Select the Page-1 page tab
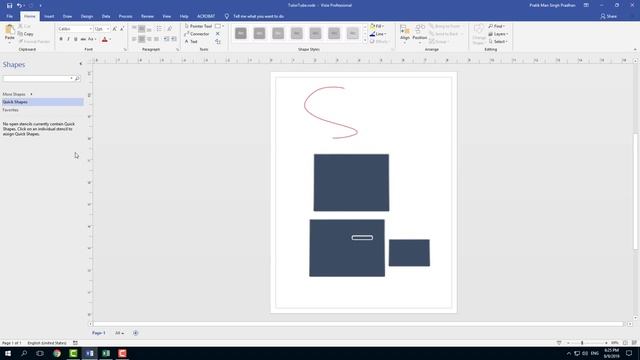 pos(98,333)
